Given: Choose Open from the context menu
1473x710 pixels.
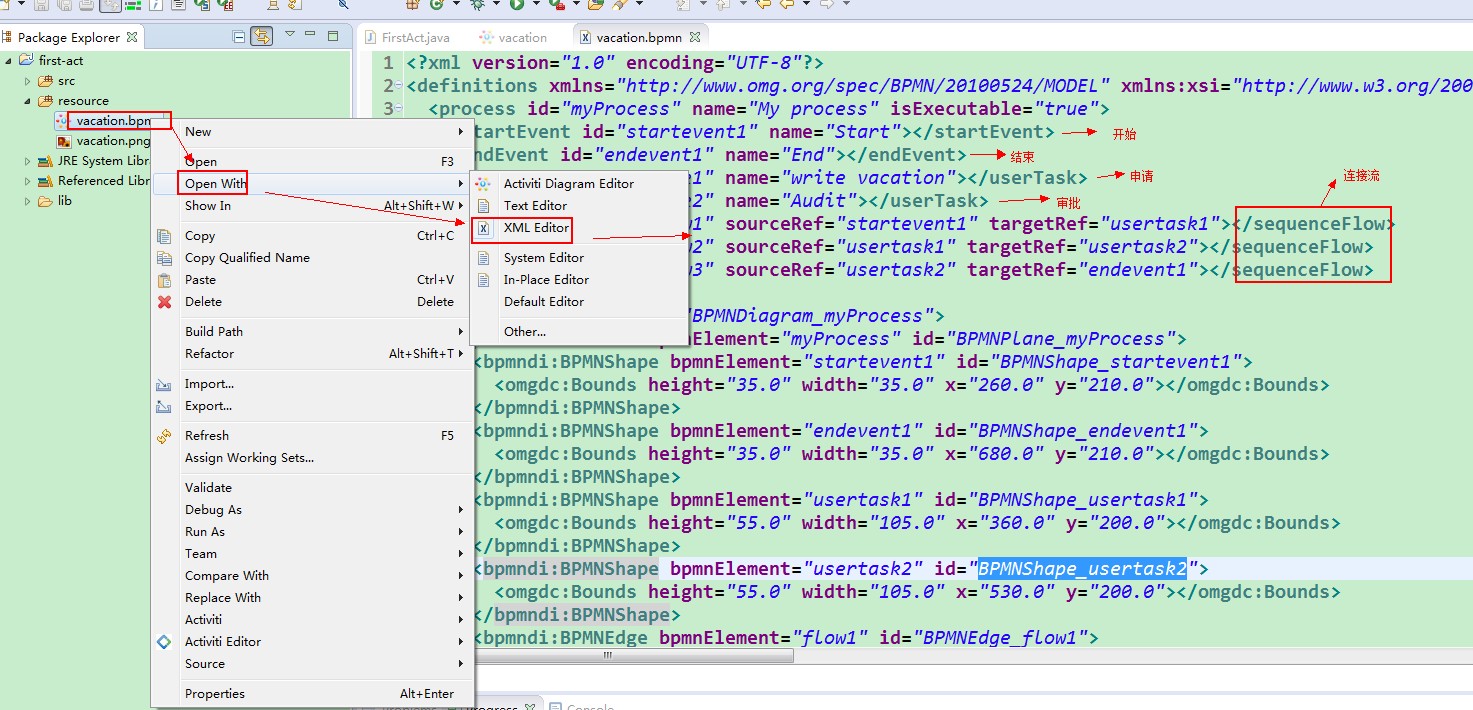Looking at the screenshot, I should point(312,162).
